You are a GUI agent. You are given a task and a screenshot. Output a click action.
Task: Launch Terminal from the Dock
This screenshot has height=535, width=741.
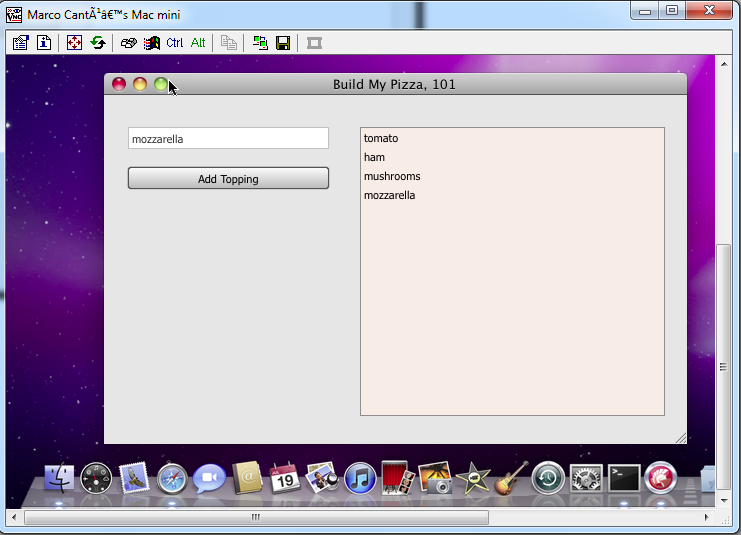624,478
